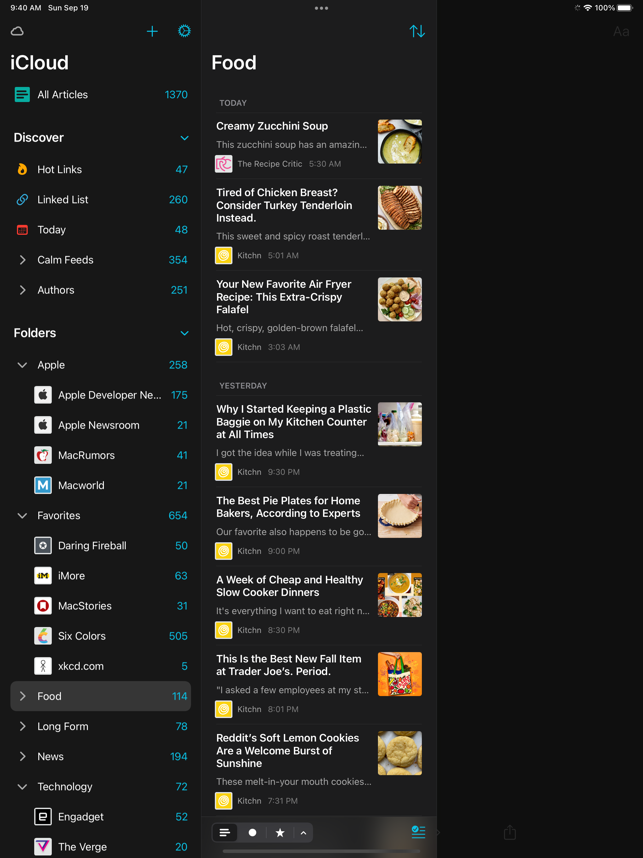
Task: Collapse the Discover section
Action: (184, 138)
